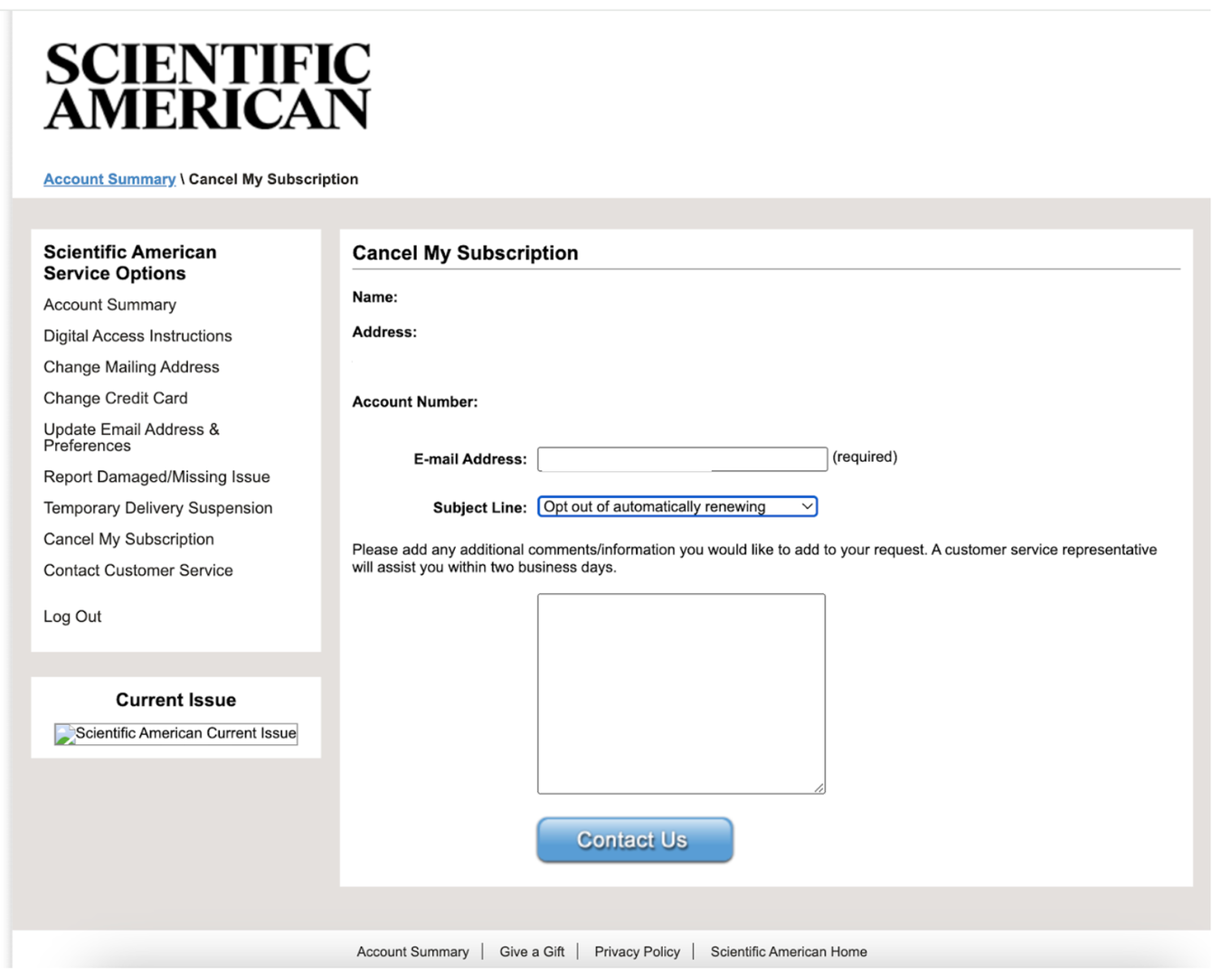The width and height of the screenshot is (1221, 980).
Task: Go to Change Mailing Address
Action: coord(130,367)
